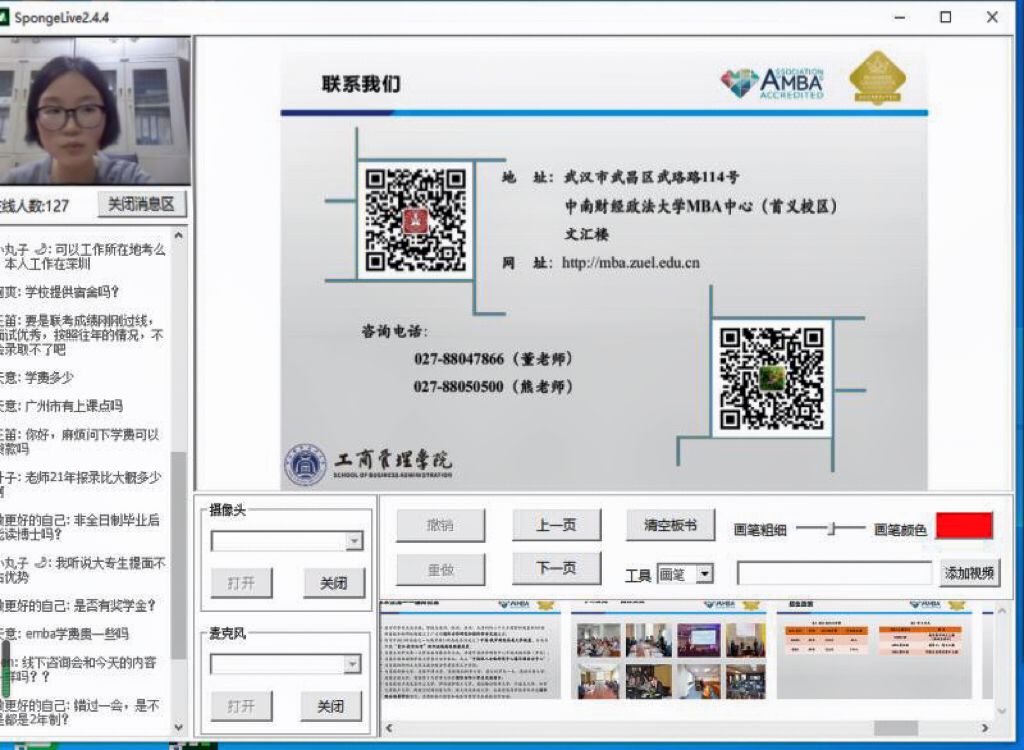Click the 工商管理学院 school emblem
The height and width of the screenshot is (750, 1024).
tap(305, 465)
